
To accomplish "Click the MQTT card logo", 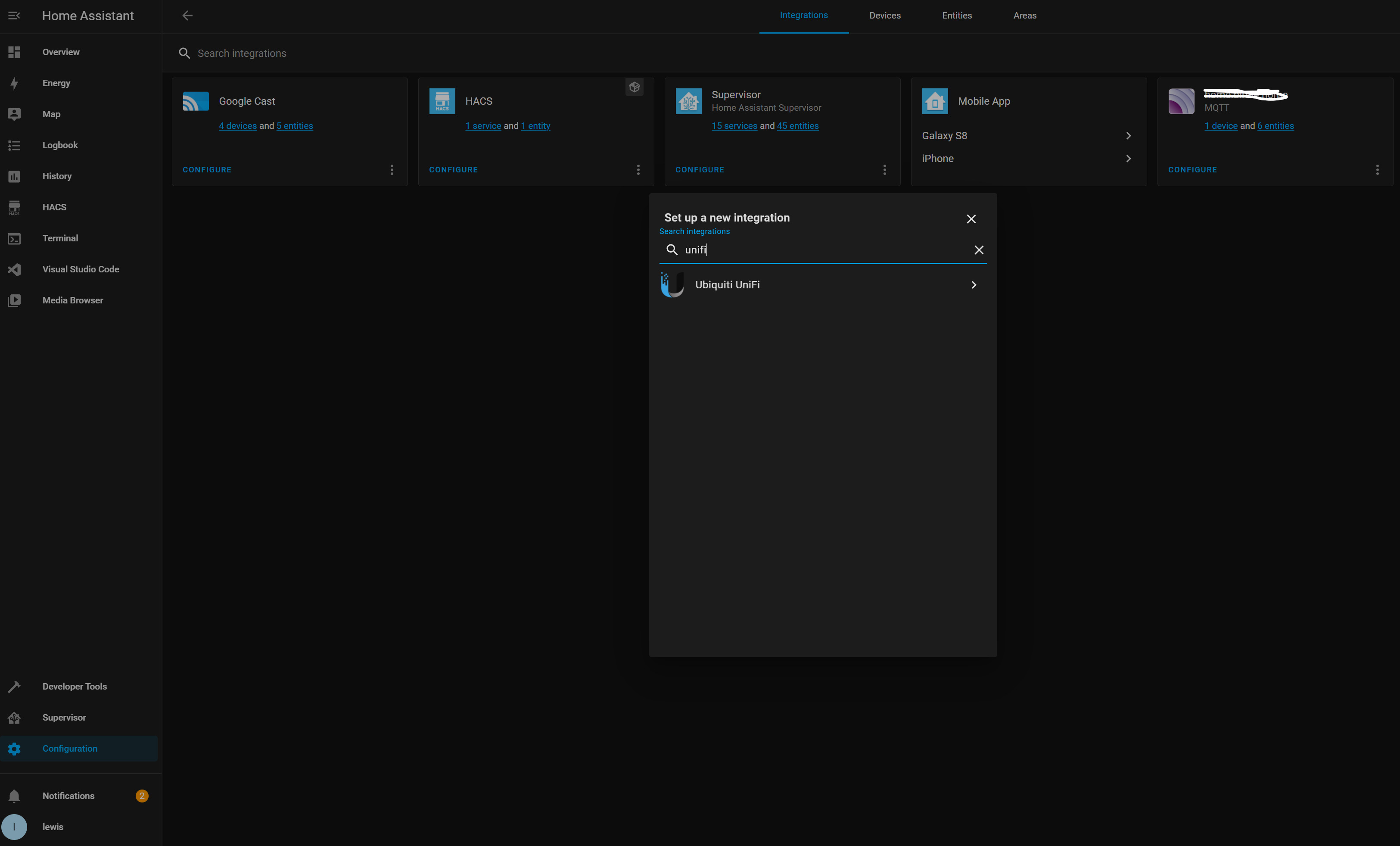I will tap(1181, 101).
